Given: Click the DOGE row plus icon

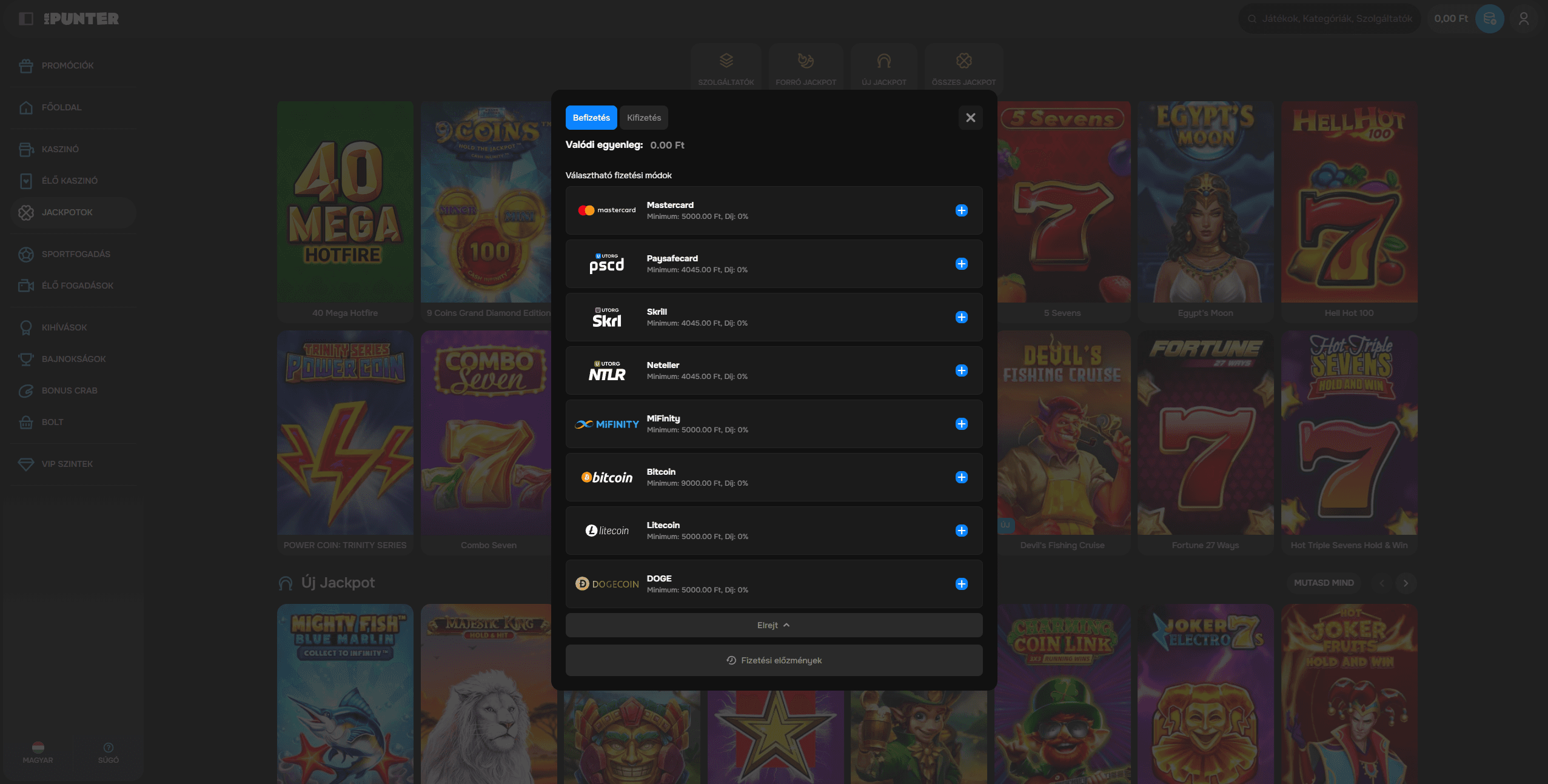Looking at the screenshot, I should pyautogui.click(x=961, y=584).
